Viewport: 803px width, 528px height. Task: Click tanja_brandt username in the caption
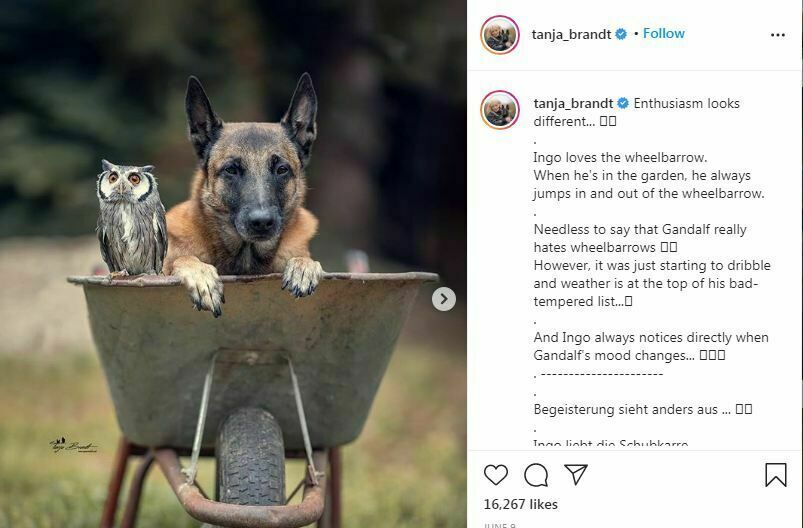pyautogui.click(x=572, y=103)
